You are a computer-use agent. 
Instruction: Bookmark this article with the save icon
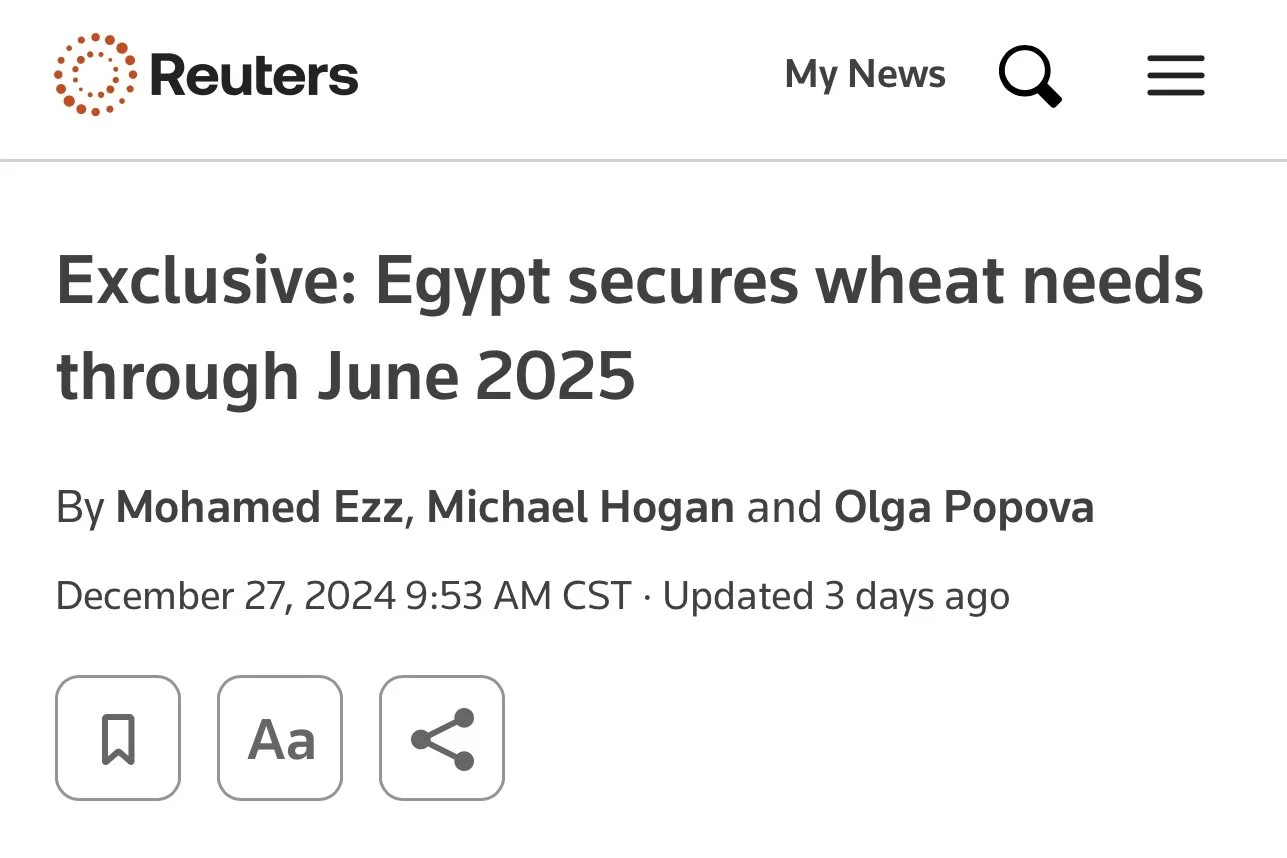click(x=118, y=738)
